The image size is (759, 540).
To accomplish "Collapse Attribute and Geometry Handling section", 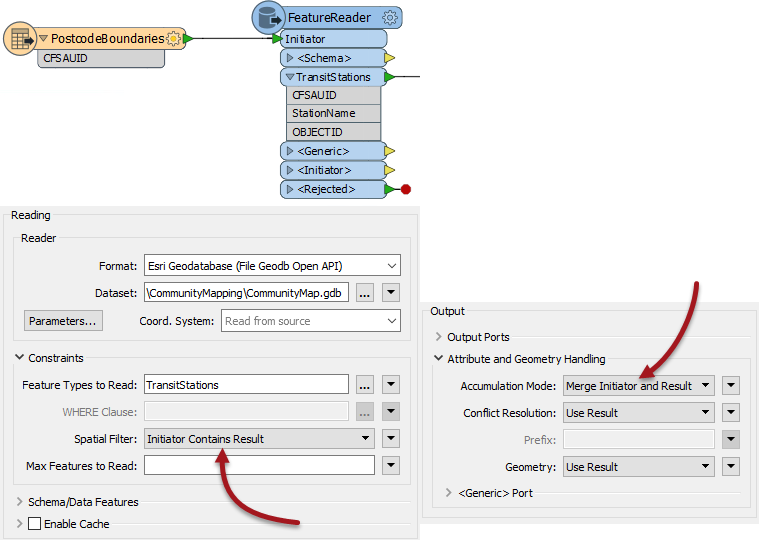I will pyautogui.click(x=439, y=359).
